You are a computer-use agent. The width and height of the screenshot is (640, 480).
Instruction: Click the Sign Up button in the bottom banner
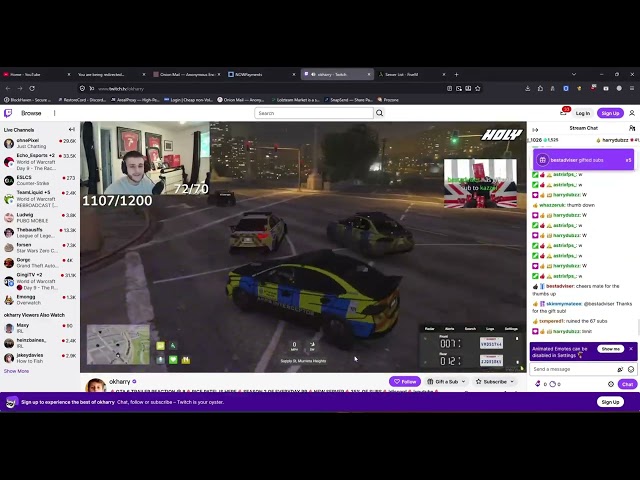coord(610,402)
